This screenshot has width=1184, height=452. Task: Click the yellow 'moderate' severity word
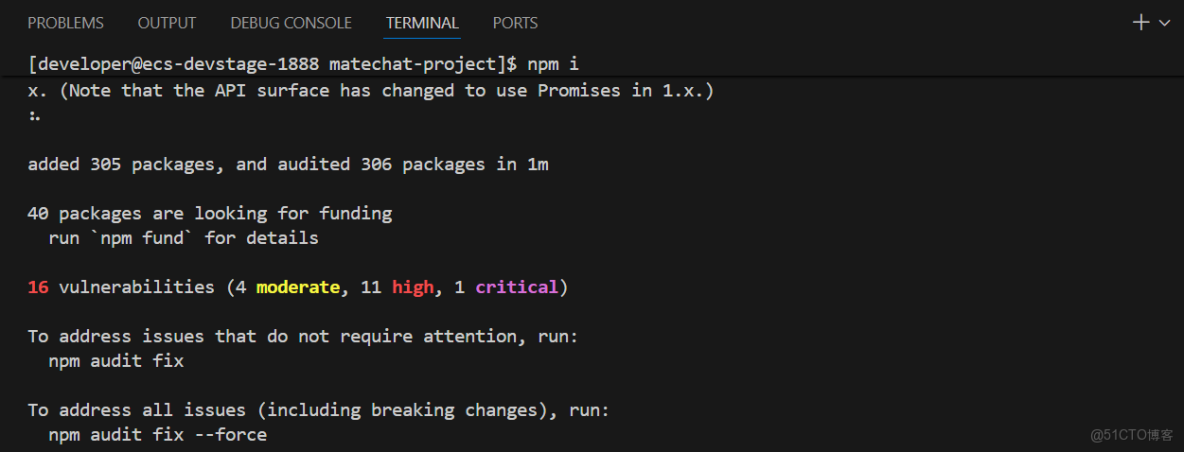(298, 287)
